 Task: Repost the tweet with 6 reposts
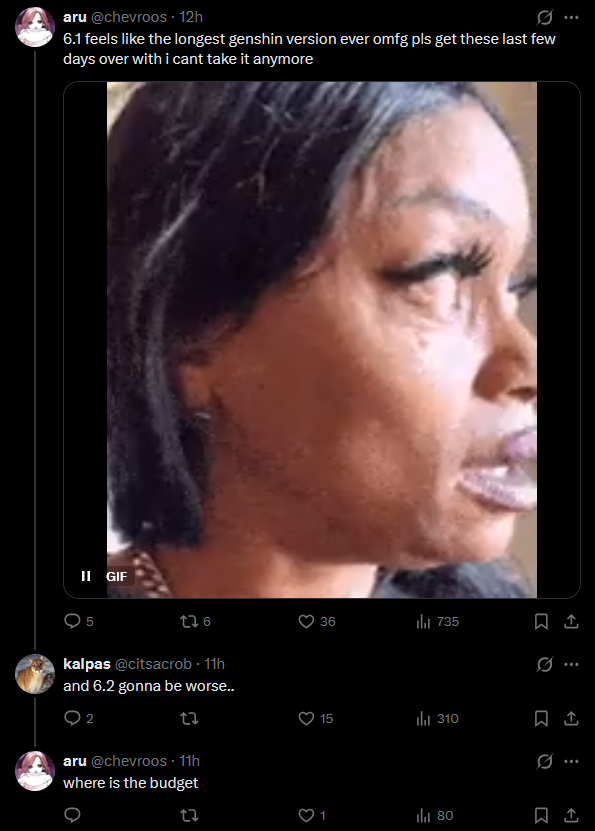pos(189,621)
